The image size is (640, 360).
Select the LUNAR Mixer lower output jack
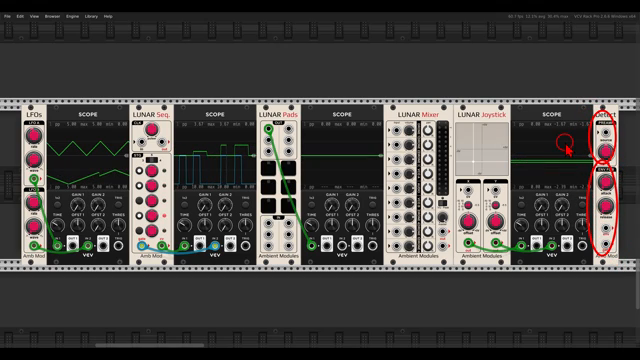point(442,246)
